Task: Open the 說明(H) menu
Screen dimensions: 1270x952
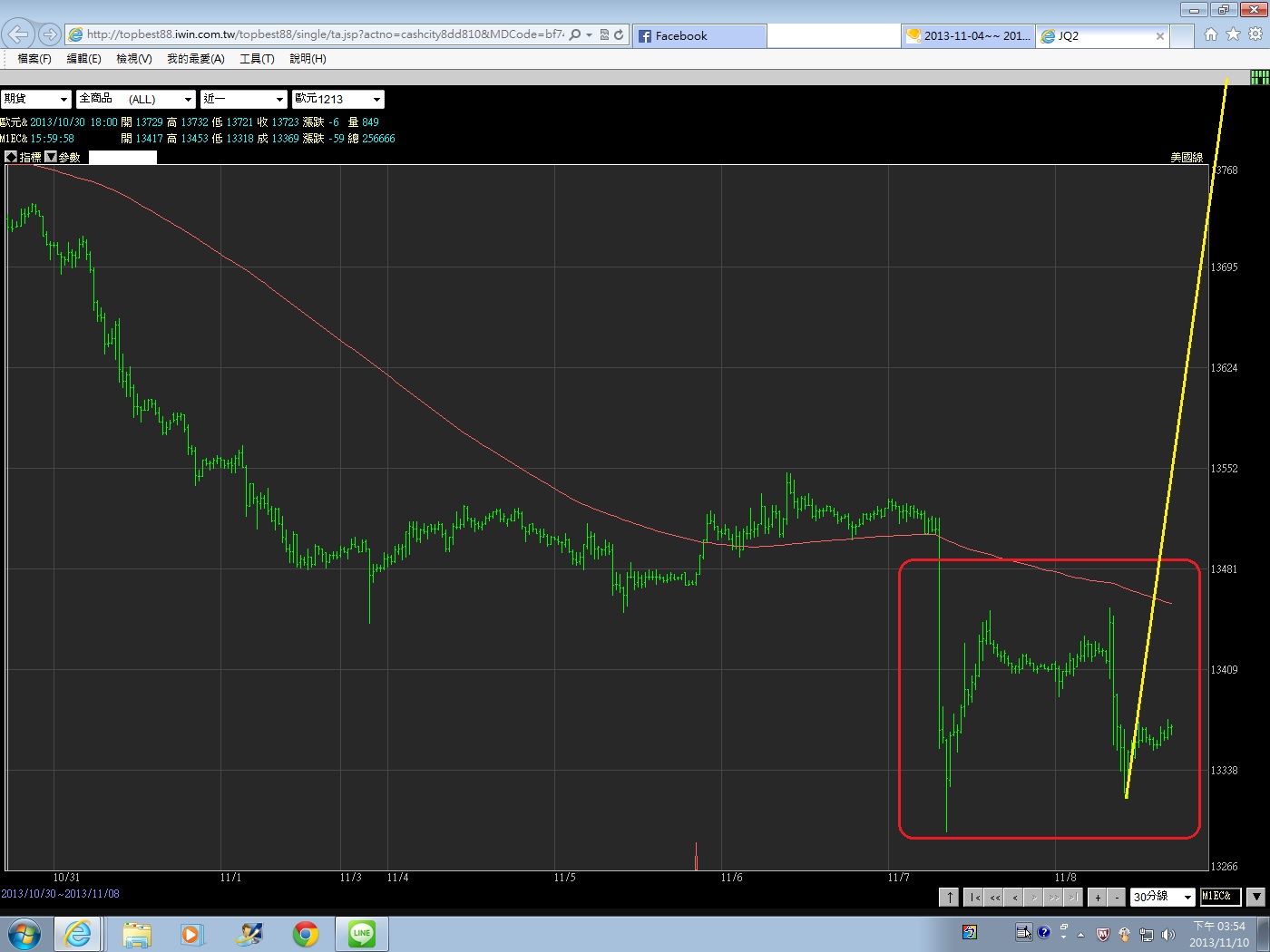Action: [x=308, y=58]
